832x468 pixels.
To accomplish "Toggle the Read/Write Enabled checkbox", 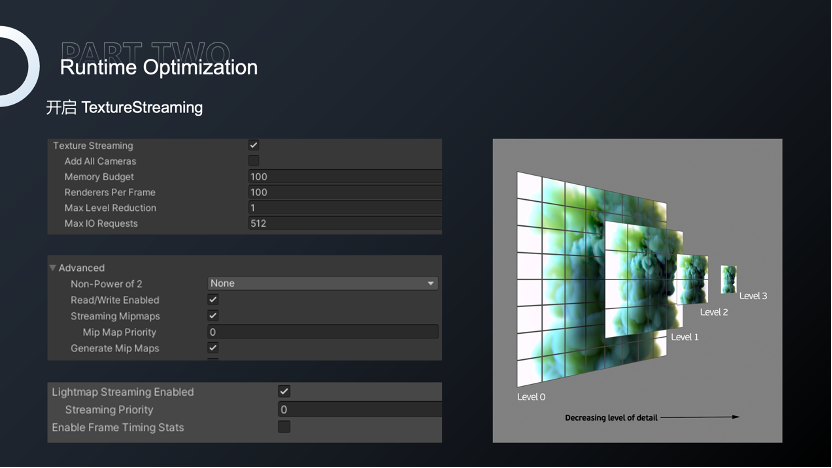I will pos(213,299).
